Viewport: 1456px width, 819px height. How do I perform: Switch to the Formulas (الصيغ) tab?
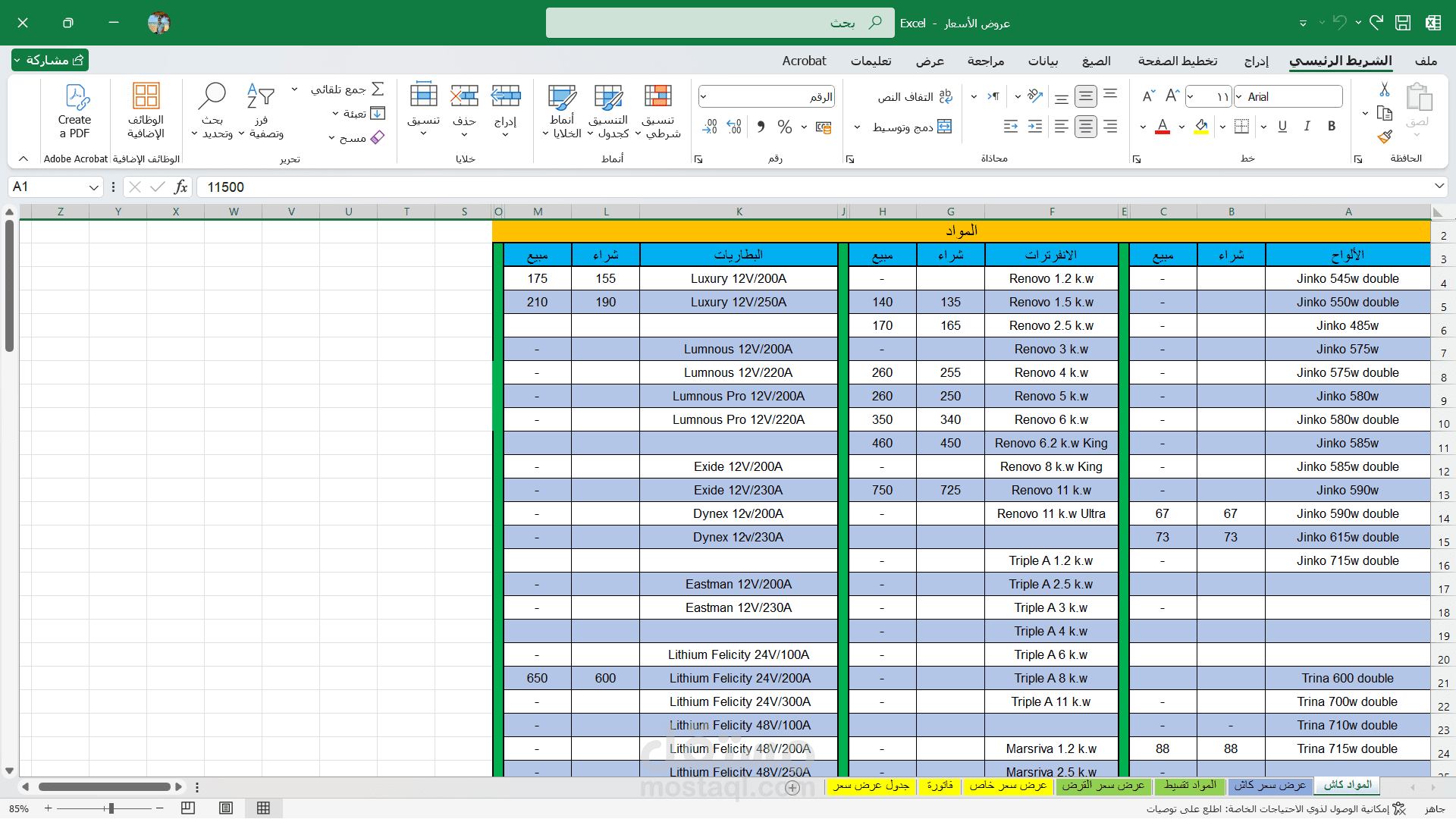1096,61
